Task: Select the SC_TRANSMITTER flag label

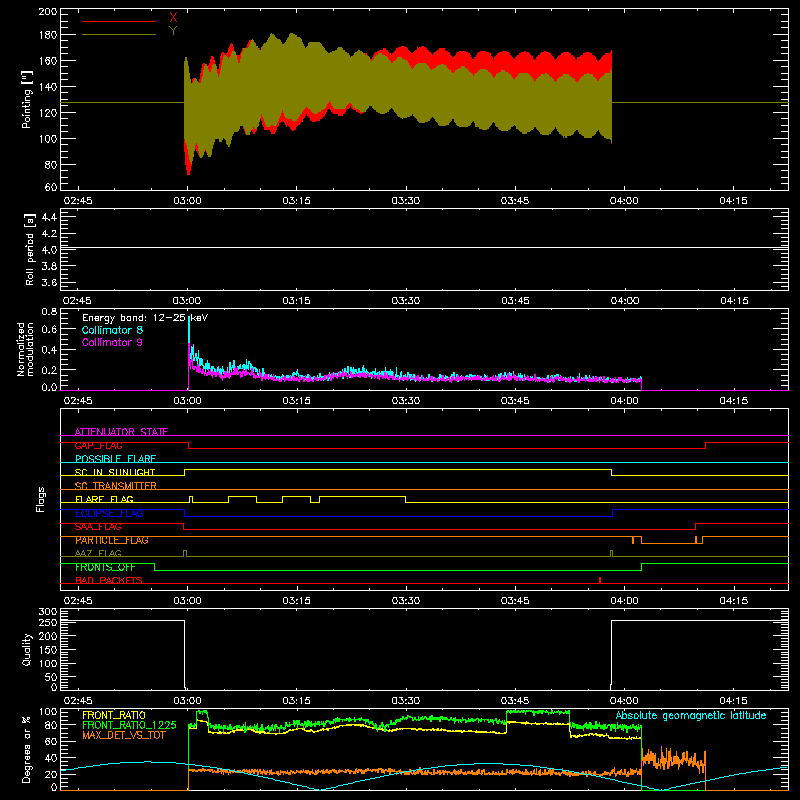Action: (x=116, y=485)
